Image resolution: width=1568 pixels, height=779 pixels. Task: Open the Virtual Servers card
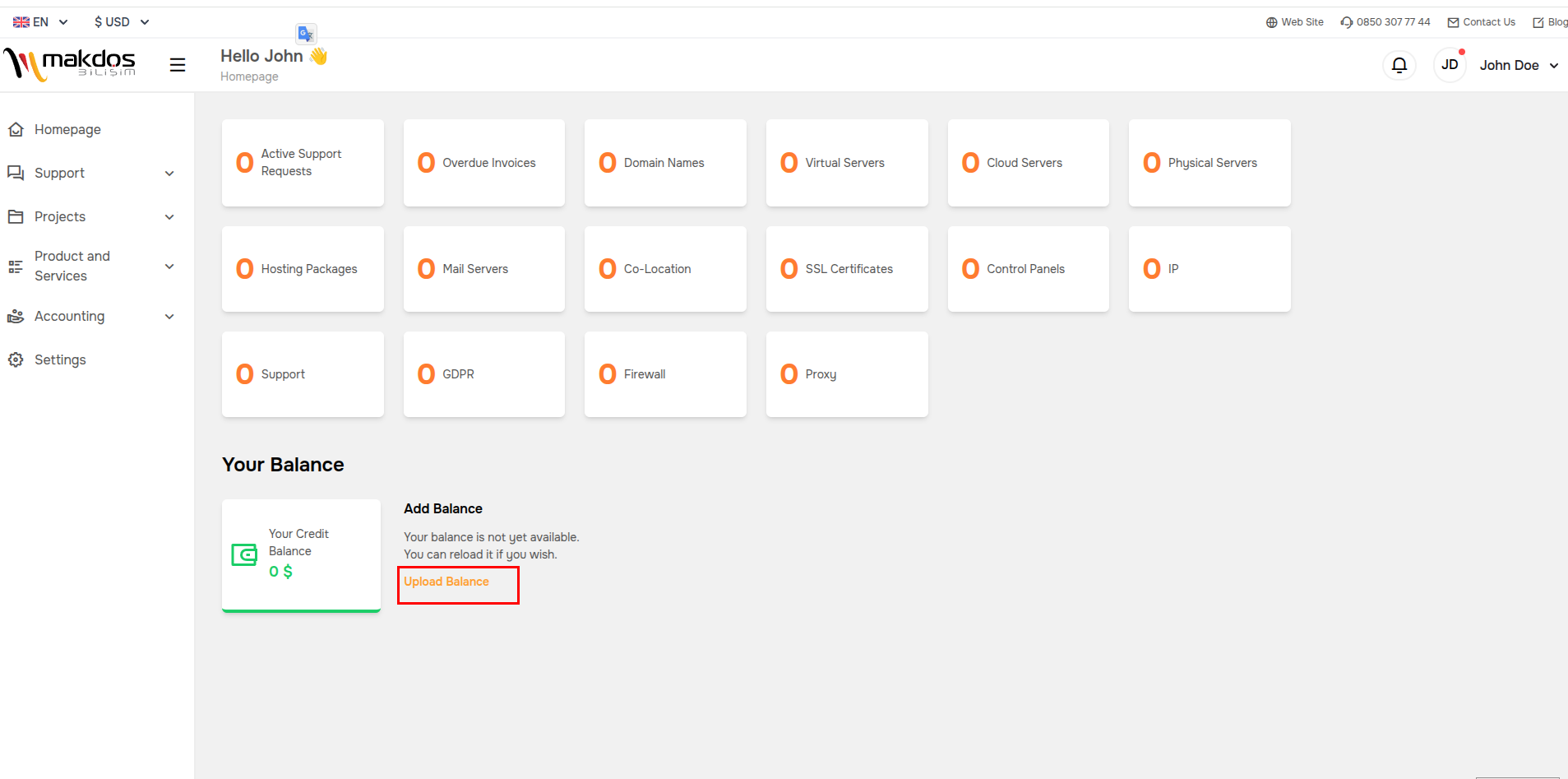[846, 163]
